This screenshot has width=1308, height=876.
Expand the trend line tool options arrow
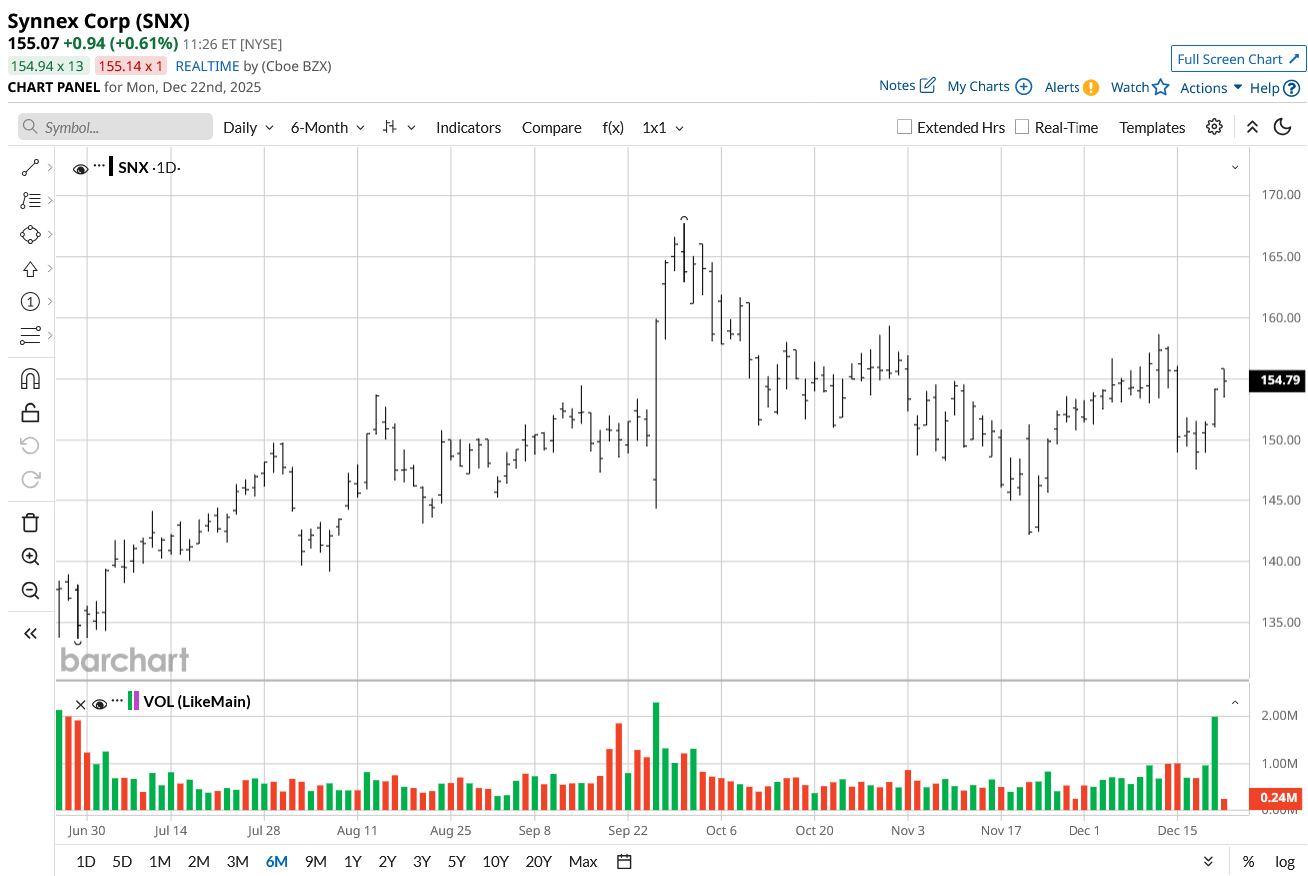point(50,168)
